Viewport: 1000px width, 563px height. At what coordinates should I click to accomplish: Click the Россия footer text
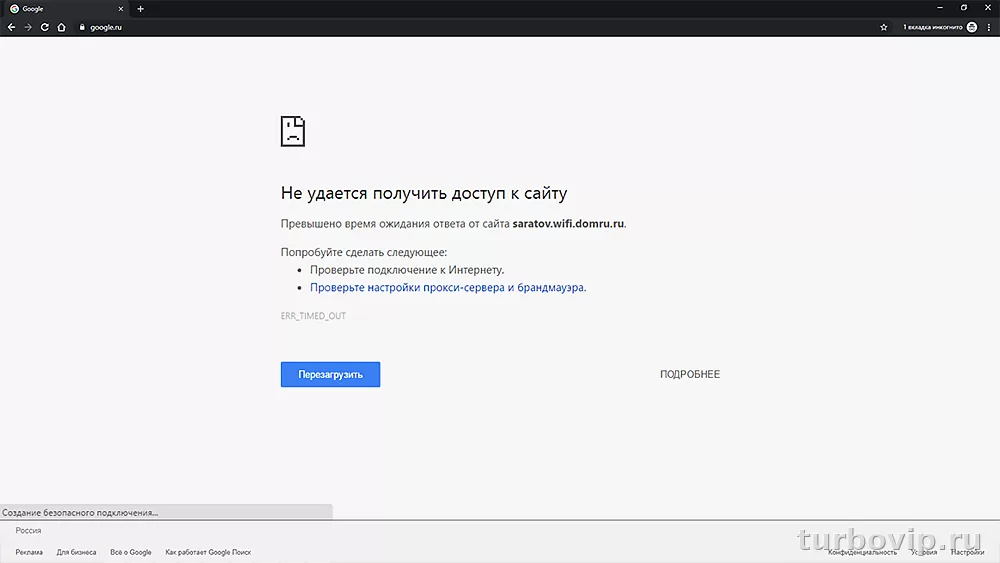(x=28, y=530)
